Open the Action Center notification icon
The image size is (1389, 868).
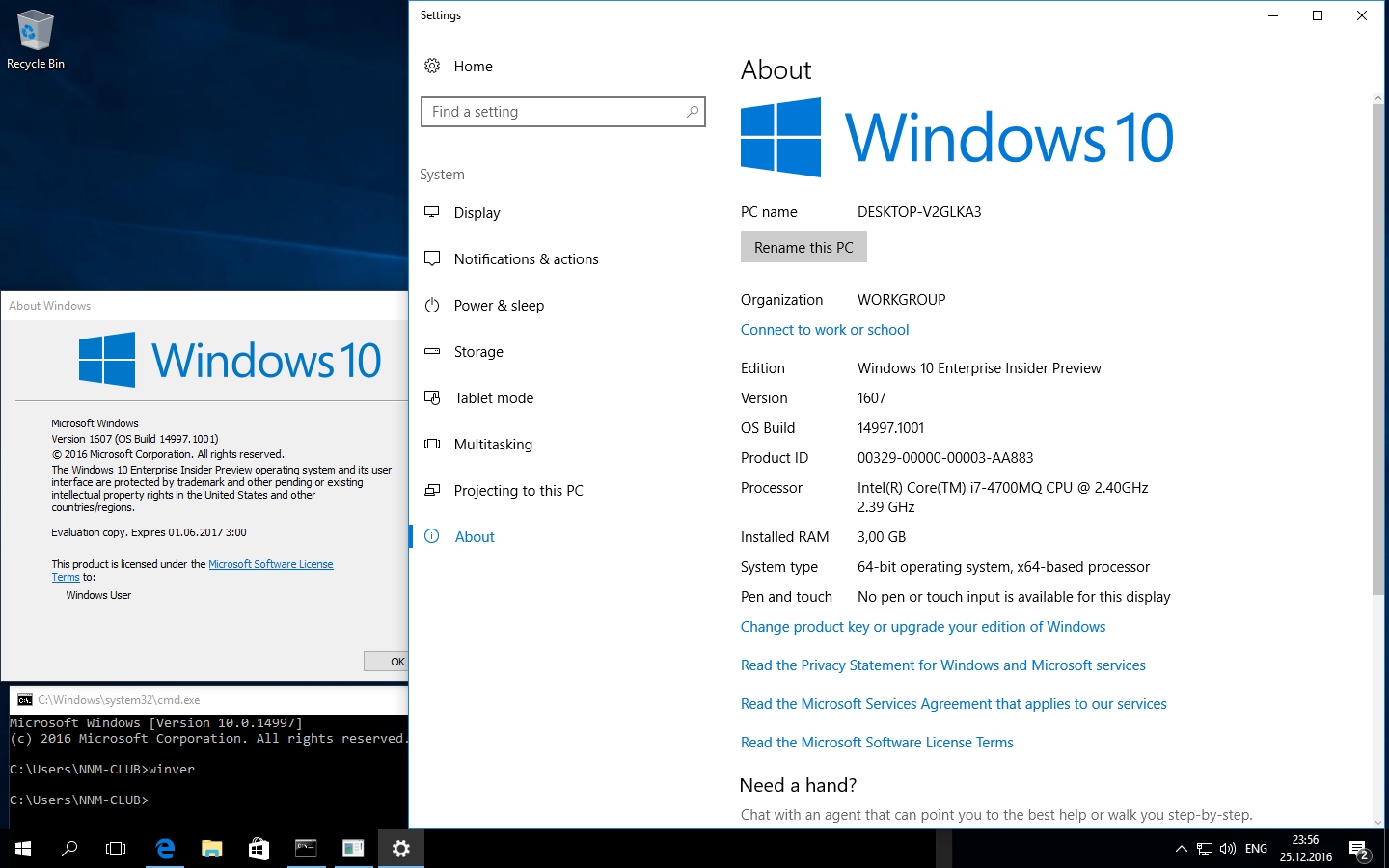(1360, 850)
